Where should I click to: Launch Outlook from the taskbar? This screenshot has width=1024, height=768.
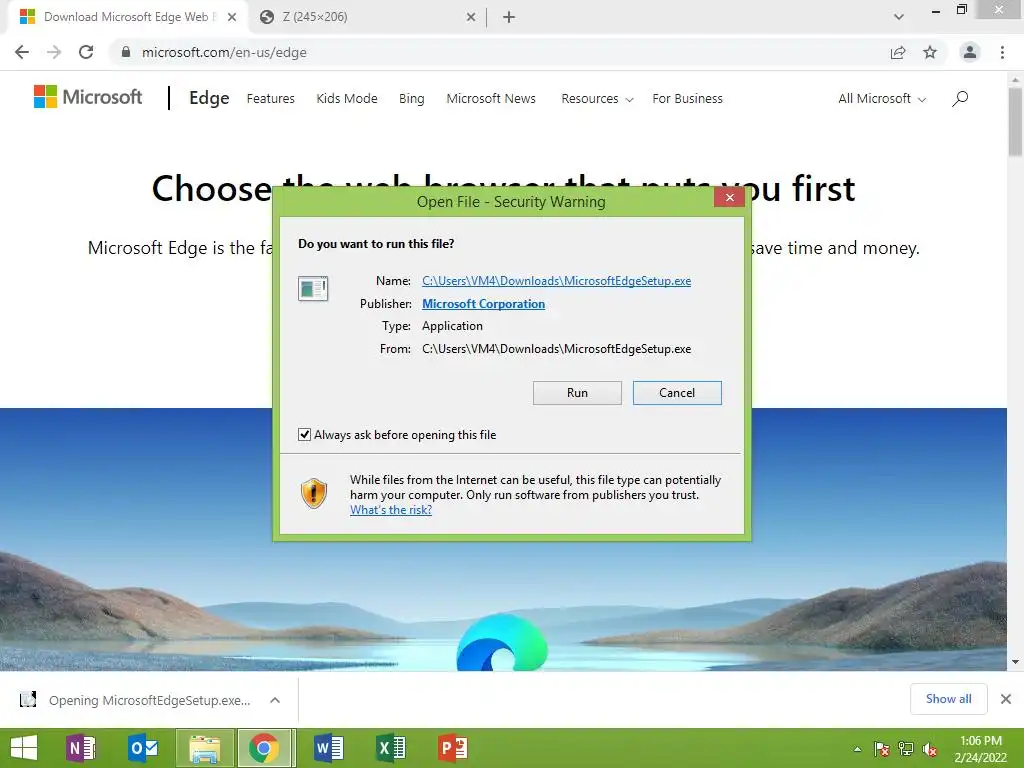pos(142,748)
